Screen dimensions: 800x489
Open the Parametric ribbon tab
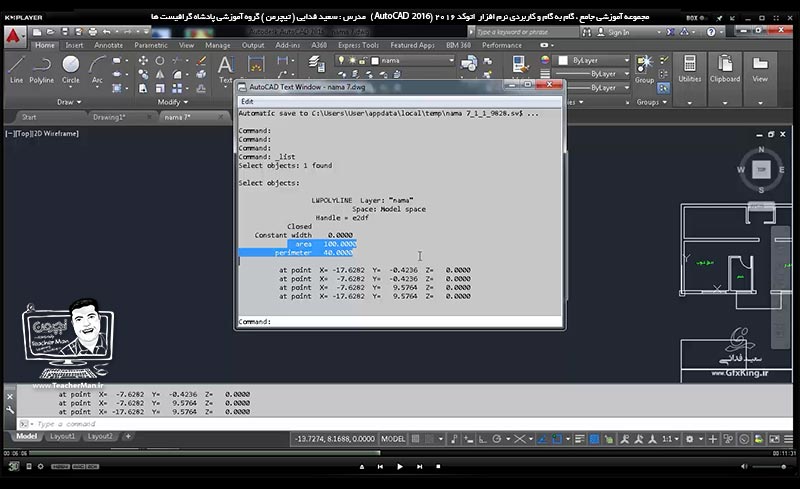click(x=151, y=45)
